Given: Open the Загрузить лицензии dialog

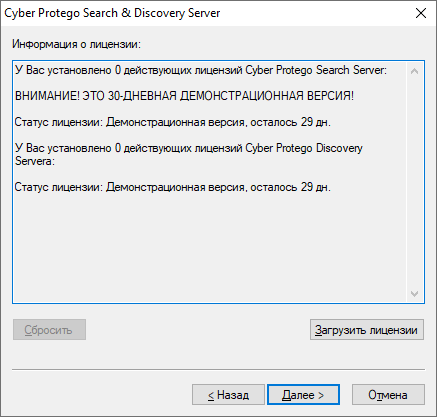Looking at the screenshot, I should (367, 330).
